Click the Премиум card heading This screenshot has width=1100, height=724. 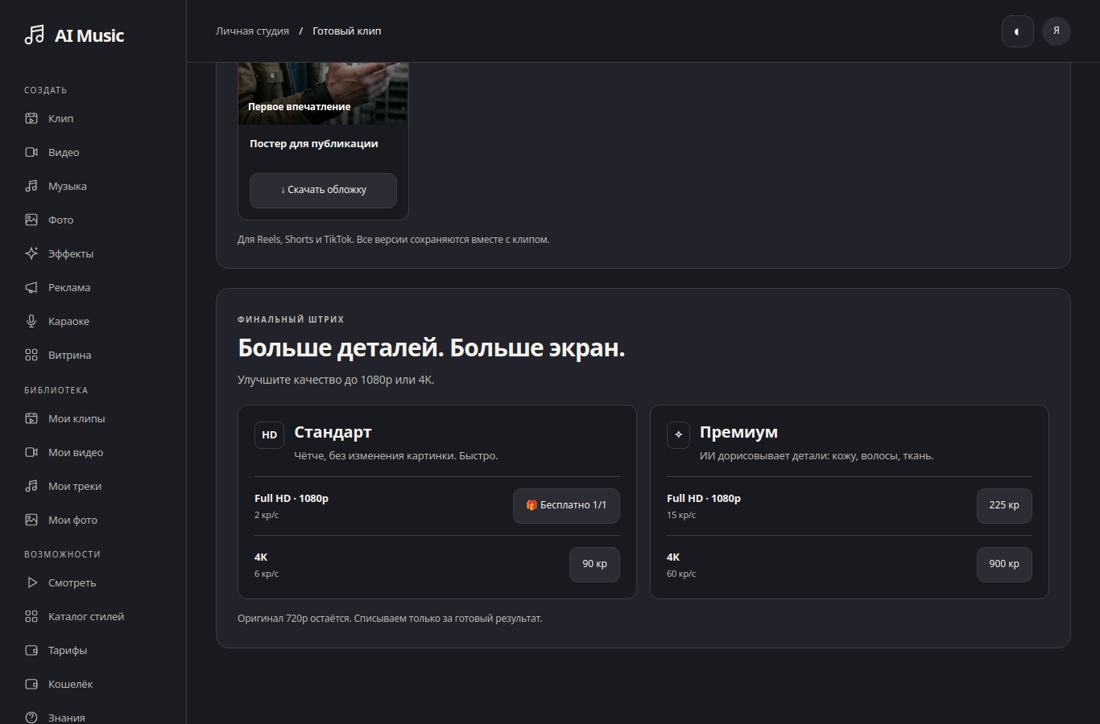point(739,432)
